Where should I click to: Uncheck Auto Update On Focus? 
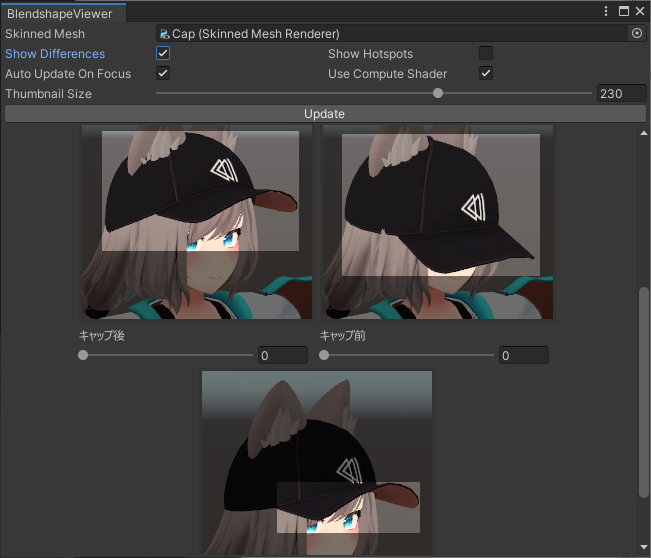(163, 73)
